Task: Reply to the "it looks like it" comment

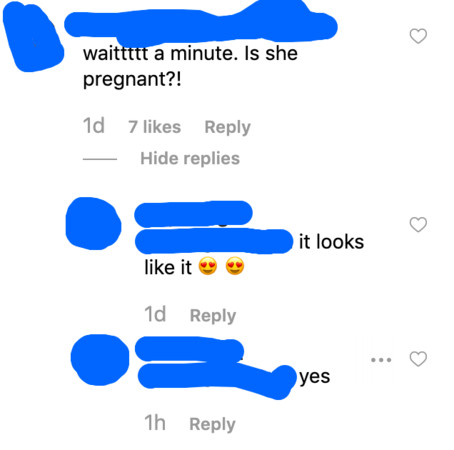Action: (x=213, y=315)
